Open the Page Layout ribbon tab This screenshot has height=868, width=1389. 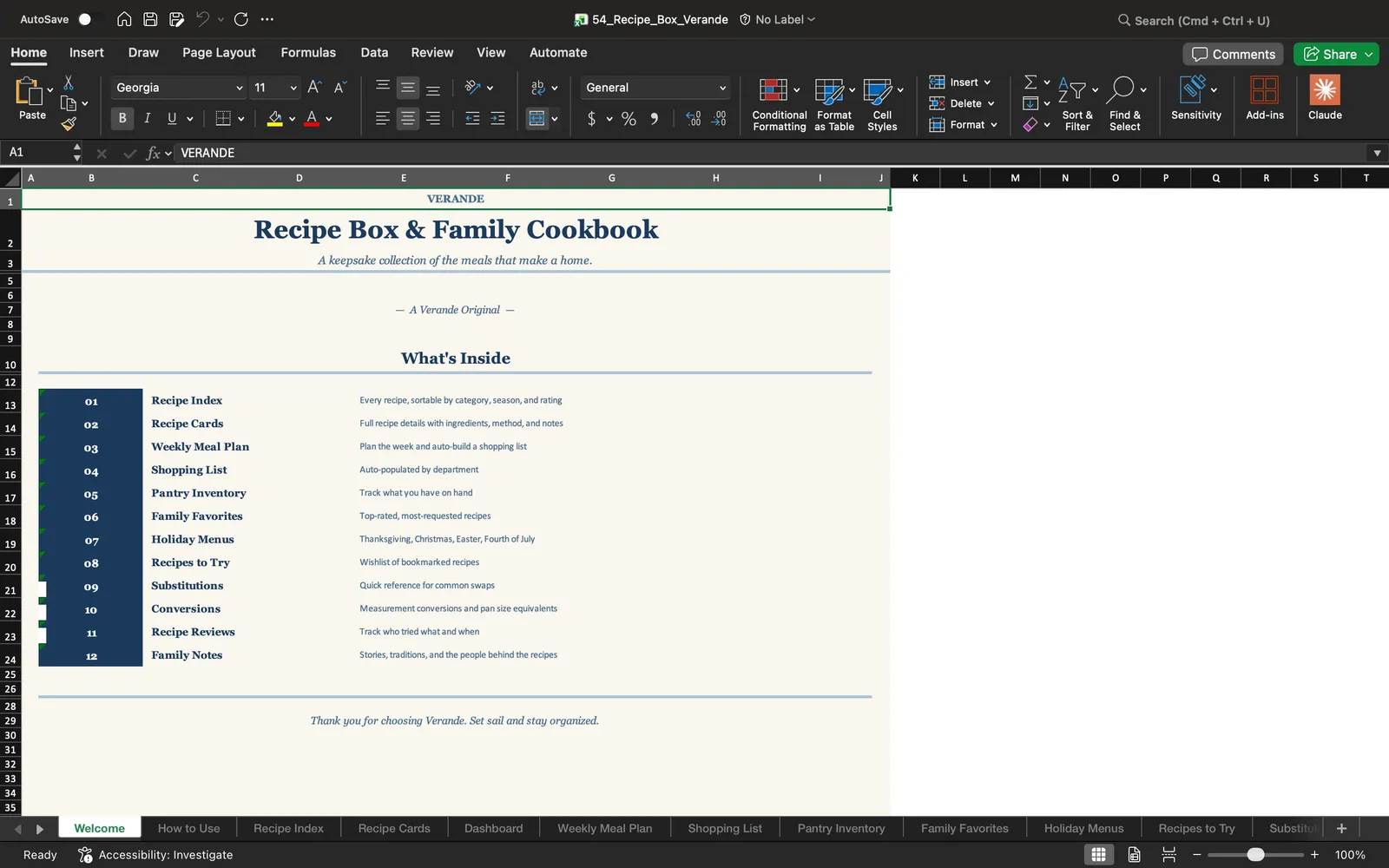(x=219, y=52)
